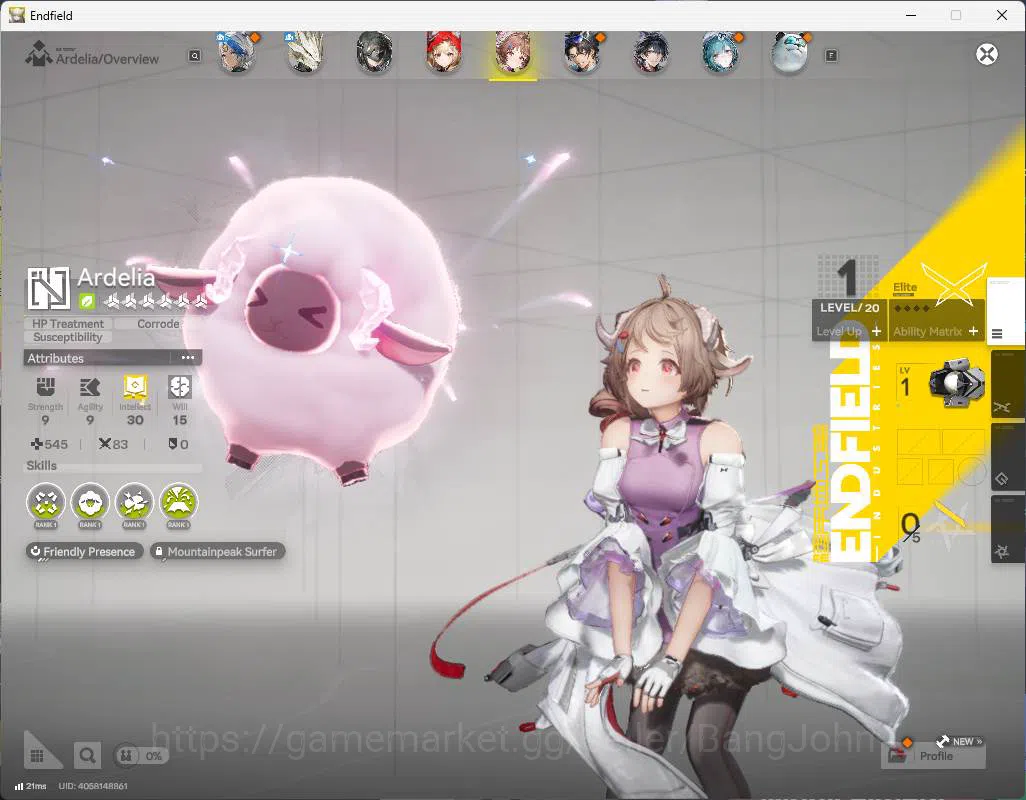The image size is (1026, 800).
Task: Select the red-hooded blonde operator portrait
Action: click(x=444, y=53)
